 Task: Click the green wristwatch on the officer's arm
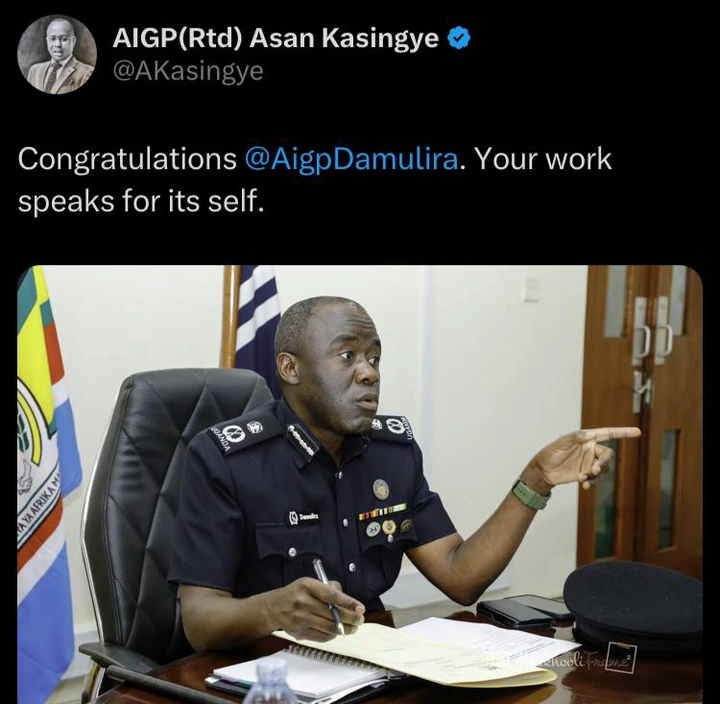point(531,494)
